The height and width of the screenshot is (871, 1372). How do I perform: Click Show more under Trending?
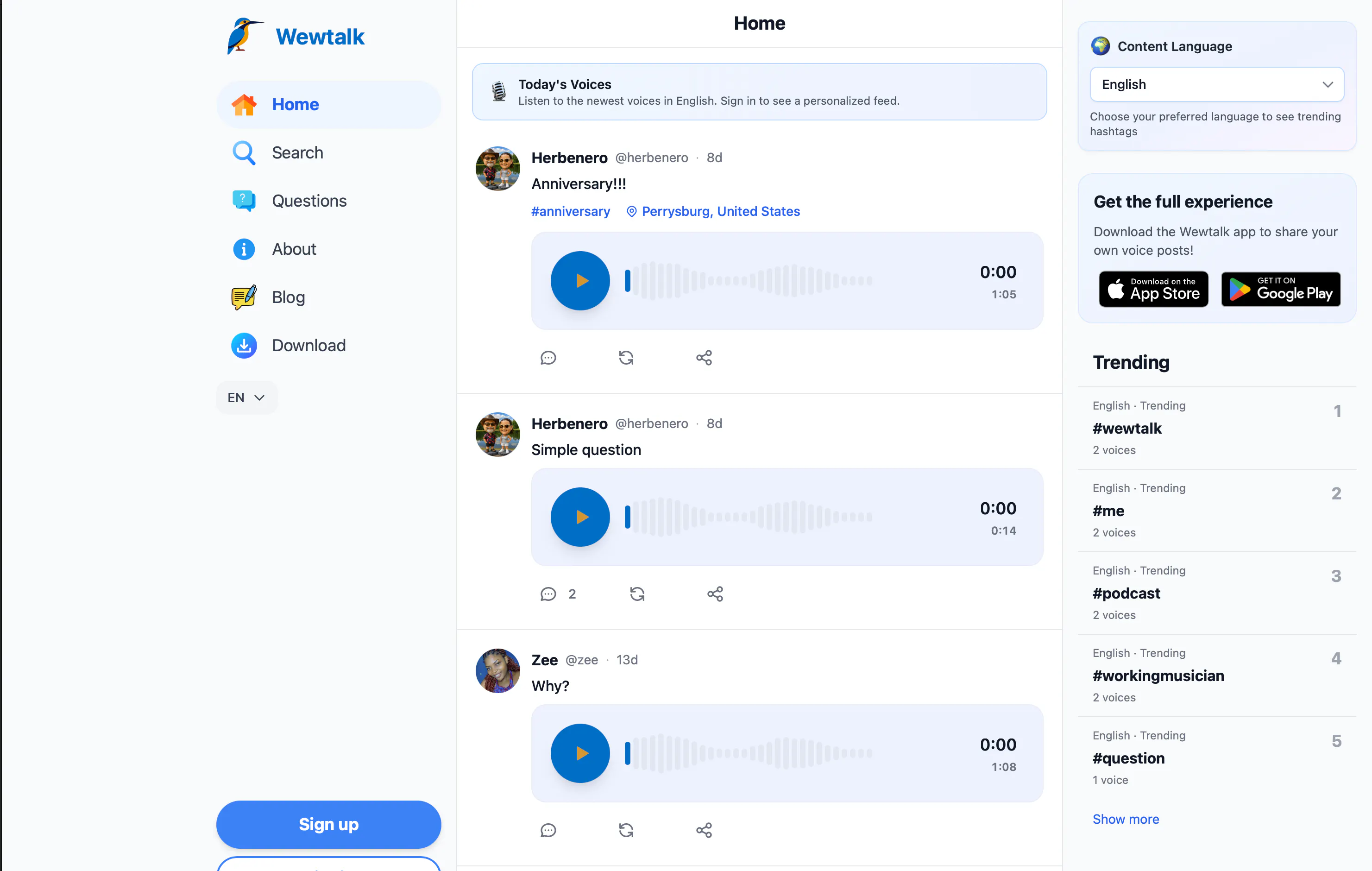pyautogui.click(x=1126, y=819)
